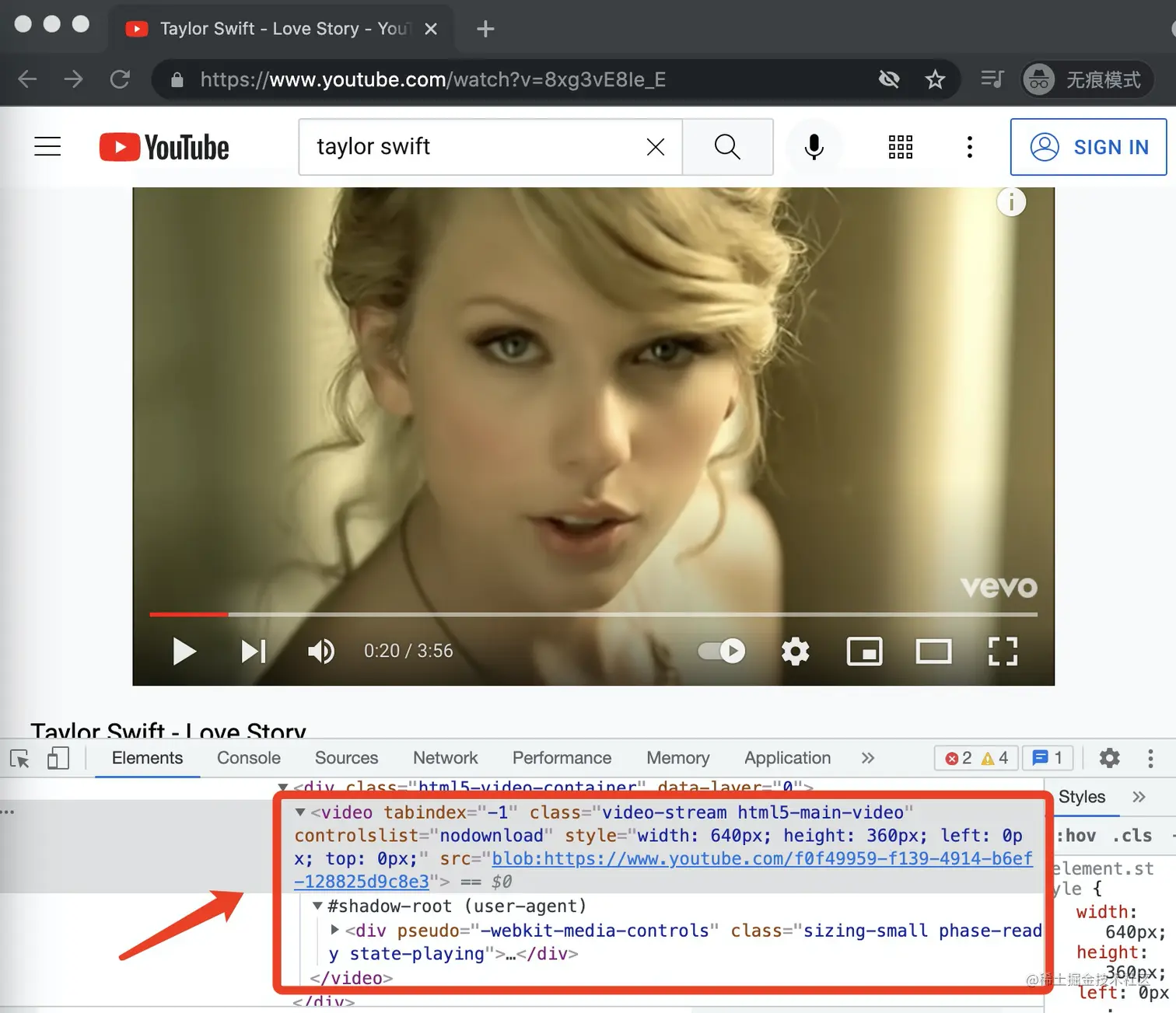The width and height of the screenshot is (1176, 1013).
Task: Show more DevTools tabs chevron
Action: [868, 758]
